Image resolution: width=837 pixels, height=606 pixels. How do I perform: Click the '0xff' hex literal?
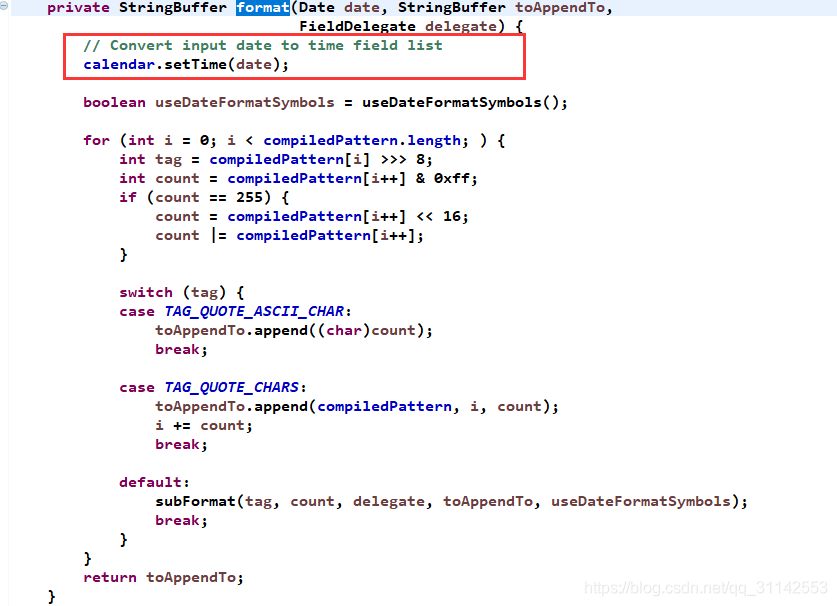pos(452,178)
